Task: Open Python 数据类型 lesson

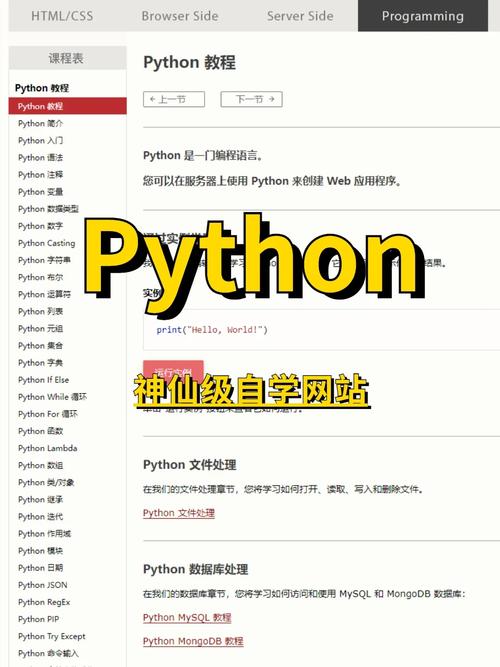Action: pos(48,209)
